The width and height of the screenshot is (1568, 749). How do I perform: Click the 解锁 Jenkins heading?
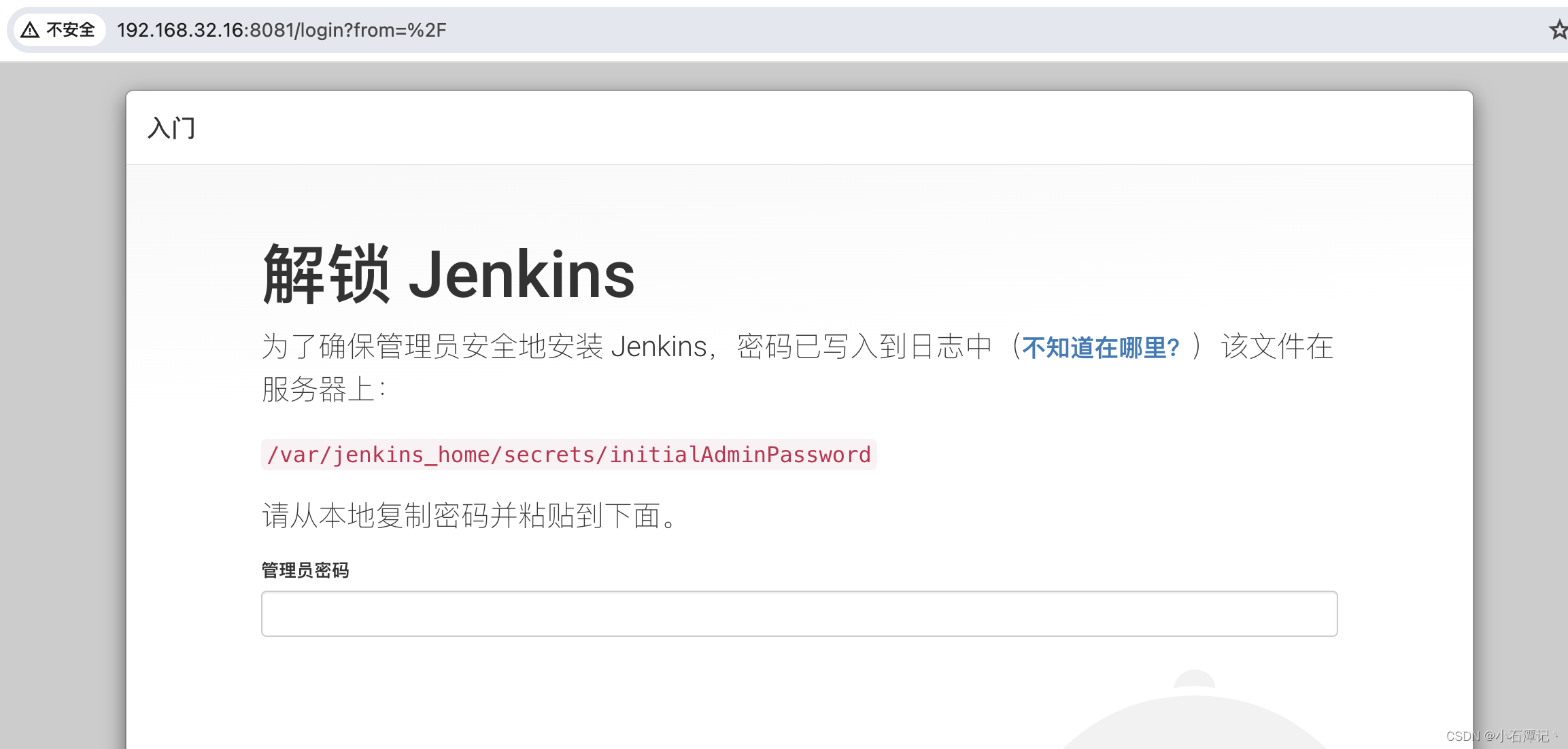pyautogui.click(x=448, y=275)
